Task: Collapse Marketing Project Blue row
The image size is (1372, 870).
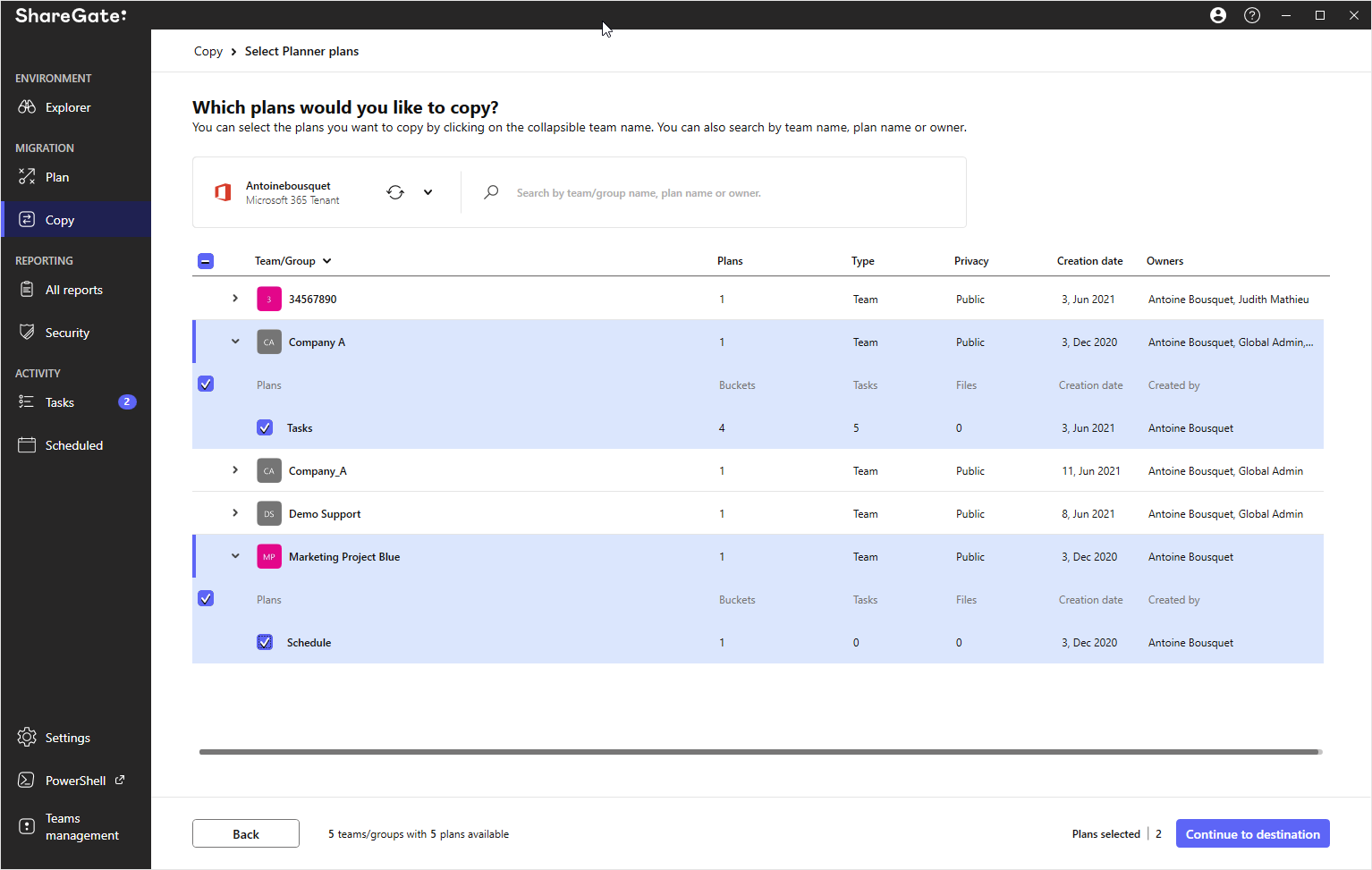Action: [235, 555]
